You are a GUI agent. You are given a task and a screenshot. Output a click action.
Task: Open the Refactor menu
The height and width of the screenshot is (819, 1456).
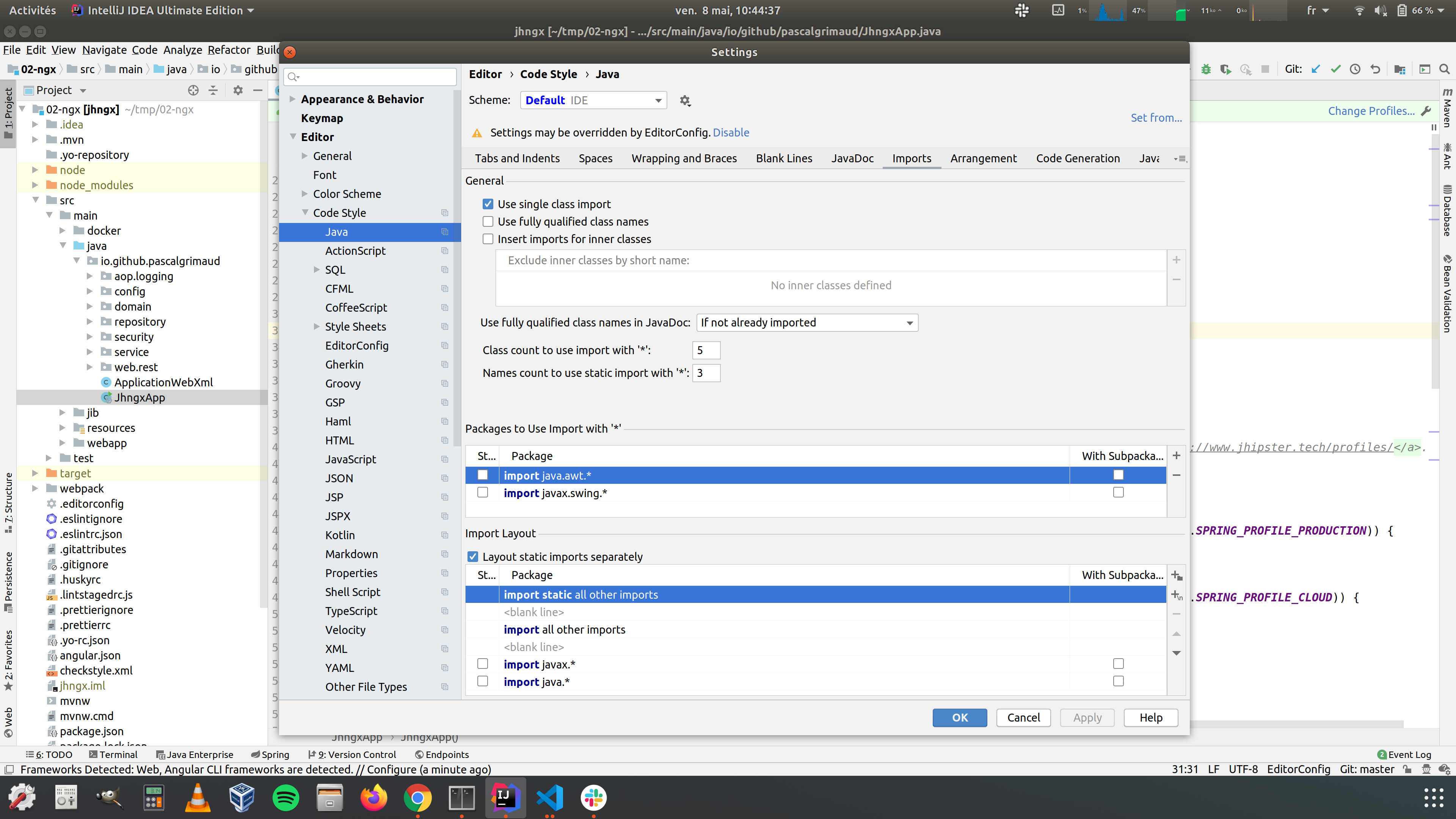pyautogui.click(x=228, y=50)
